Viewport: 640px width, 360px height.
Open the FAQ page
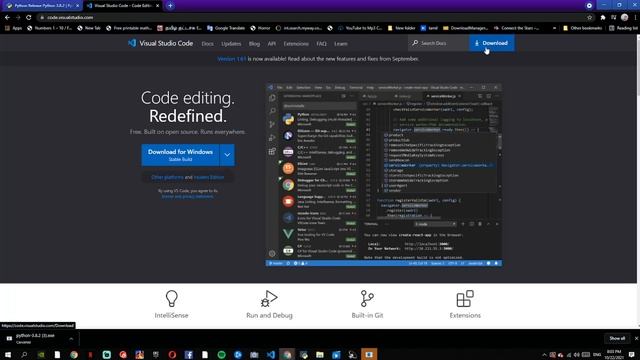pos(321,44)
